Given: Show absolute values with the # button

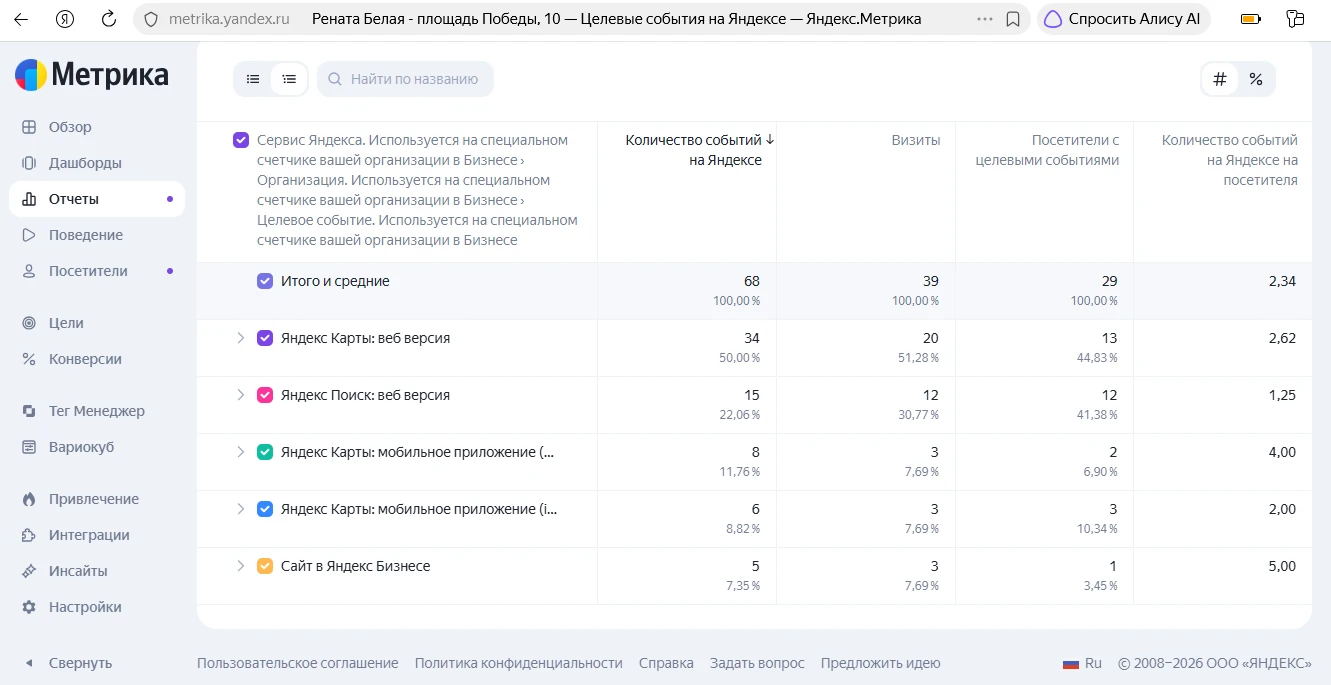Looking at the screenshot, I should [1220, 79].
